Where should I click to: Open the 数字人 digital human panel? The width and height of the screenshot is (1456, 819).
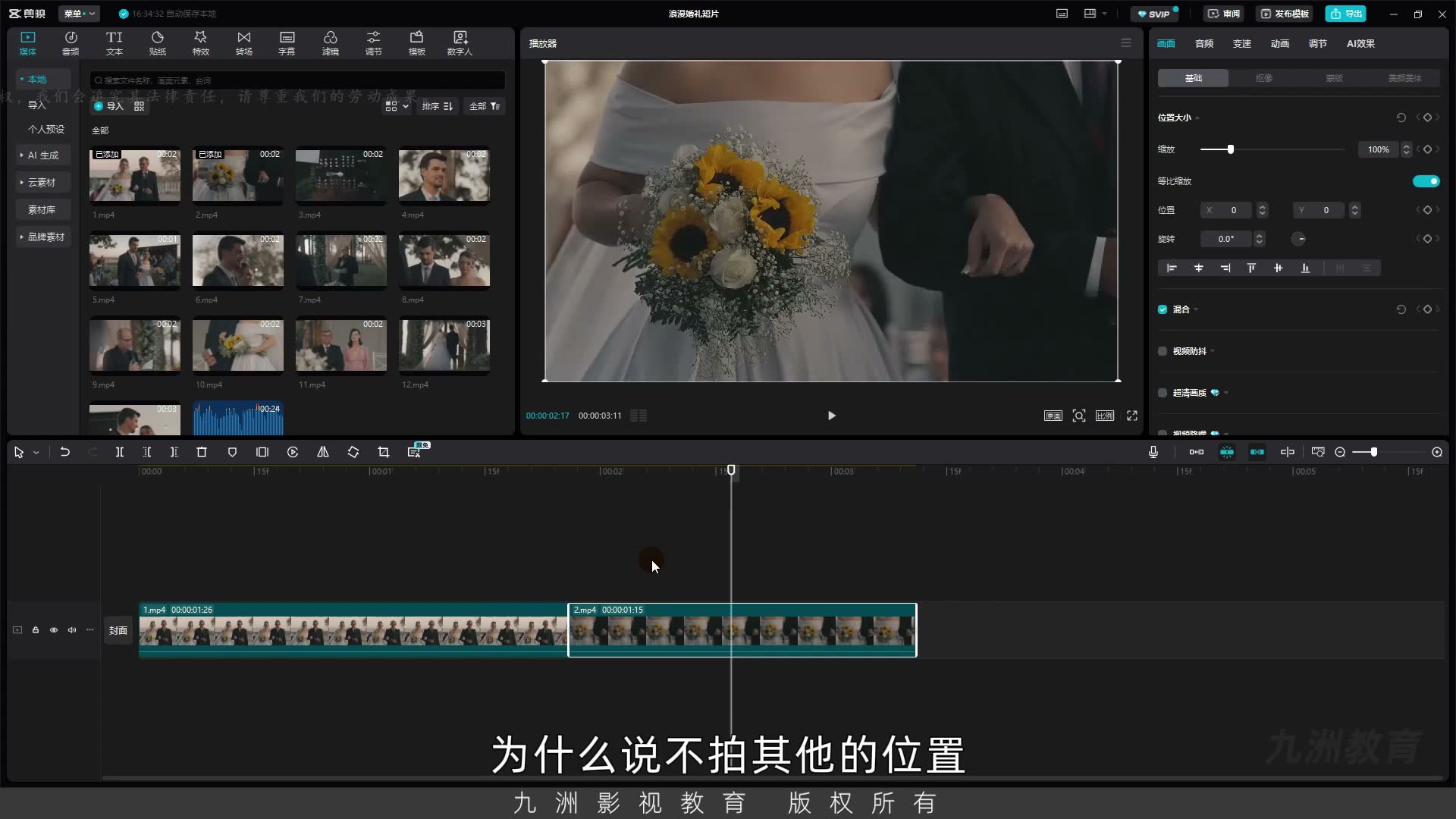460,43
